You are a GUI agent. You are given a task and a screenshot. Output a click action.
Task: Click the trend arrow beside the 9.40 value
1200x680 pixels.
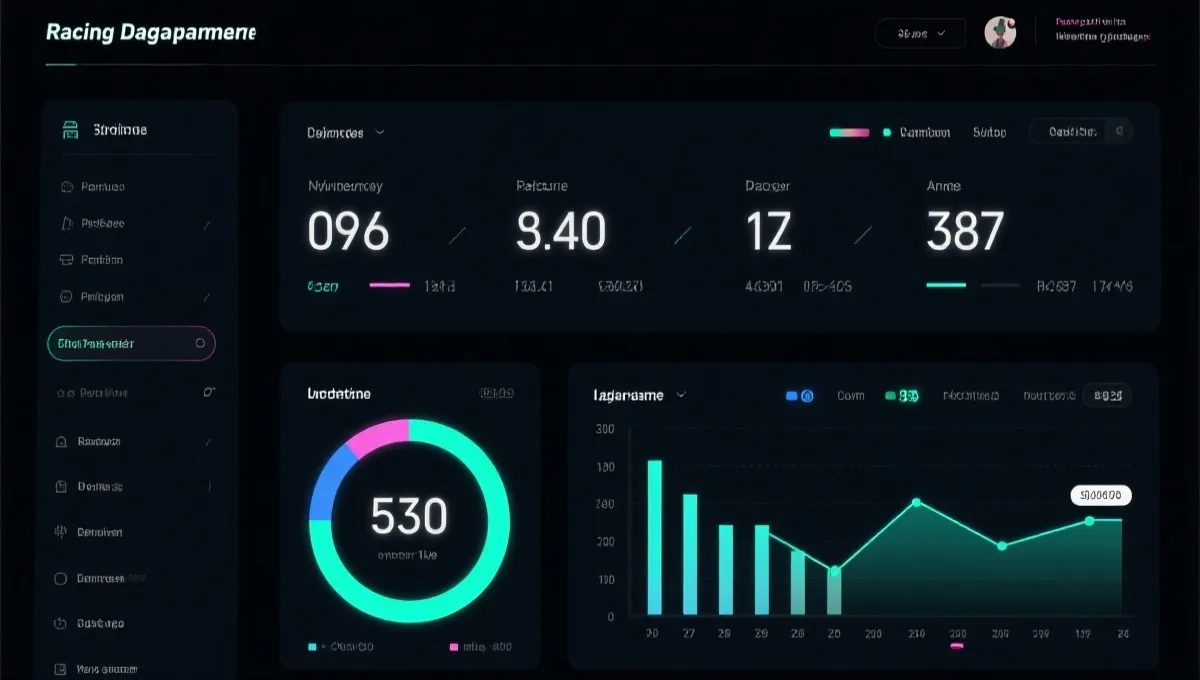point(684,235)
